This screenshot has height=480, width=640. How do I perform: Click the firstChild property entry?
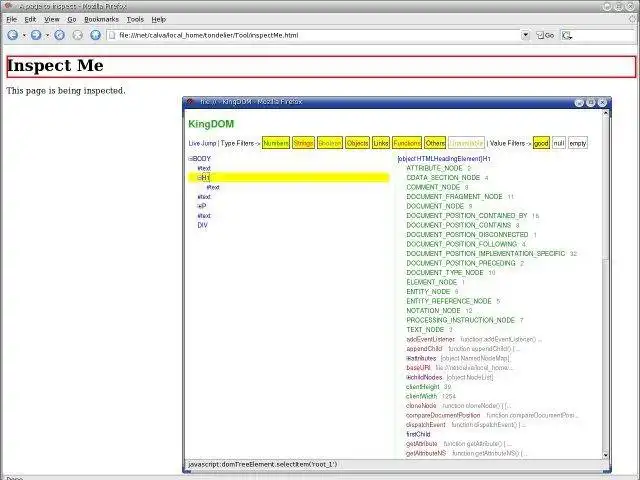tap(418, 434)
